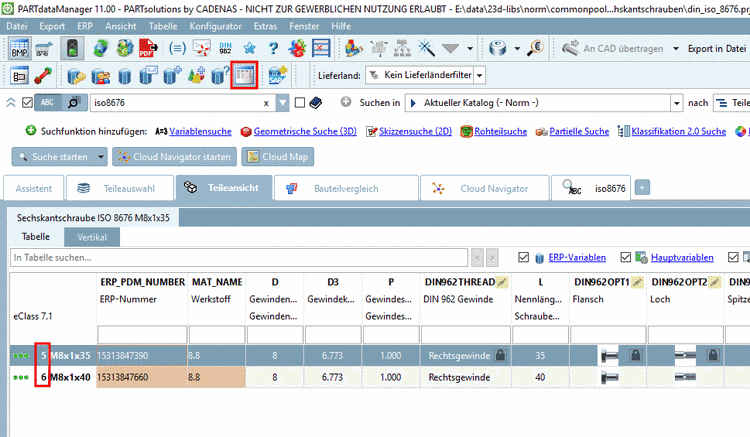Switch to the Cloud Navigator tab
Viewport: 750px width, 437px height.
[x=485, y=188]
